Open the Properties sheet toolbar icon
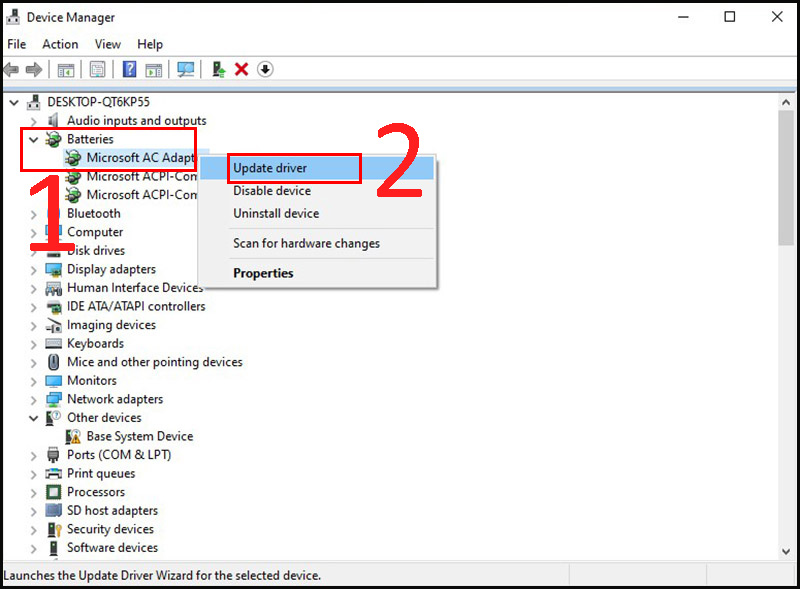Screen dimensions: 800x589 (97, 69)
